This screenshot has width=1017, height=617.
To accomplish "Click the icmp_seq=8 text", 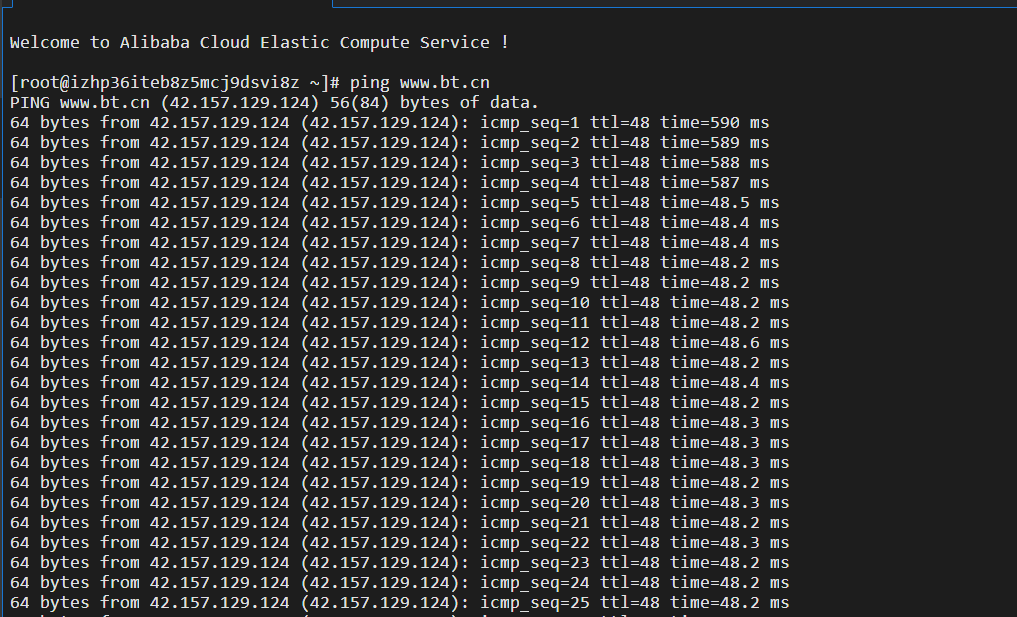I will point(529,263).
